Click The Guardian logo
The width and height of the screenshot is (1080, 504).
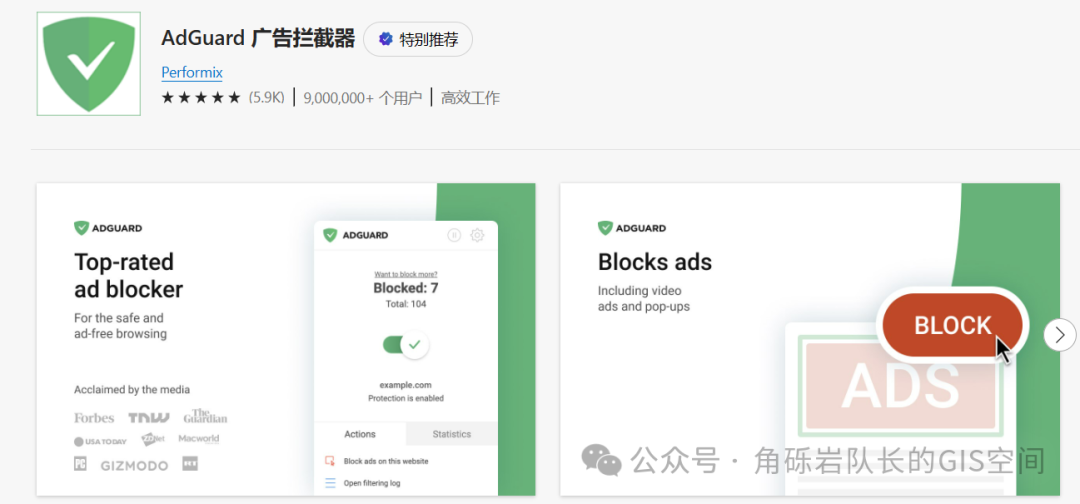[205, 416]
